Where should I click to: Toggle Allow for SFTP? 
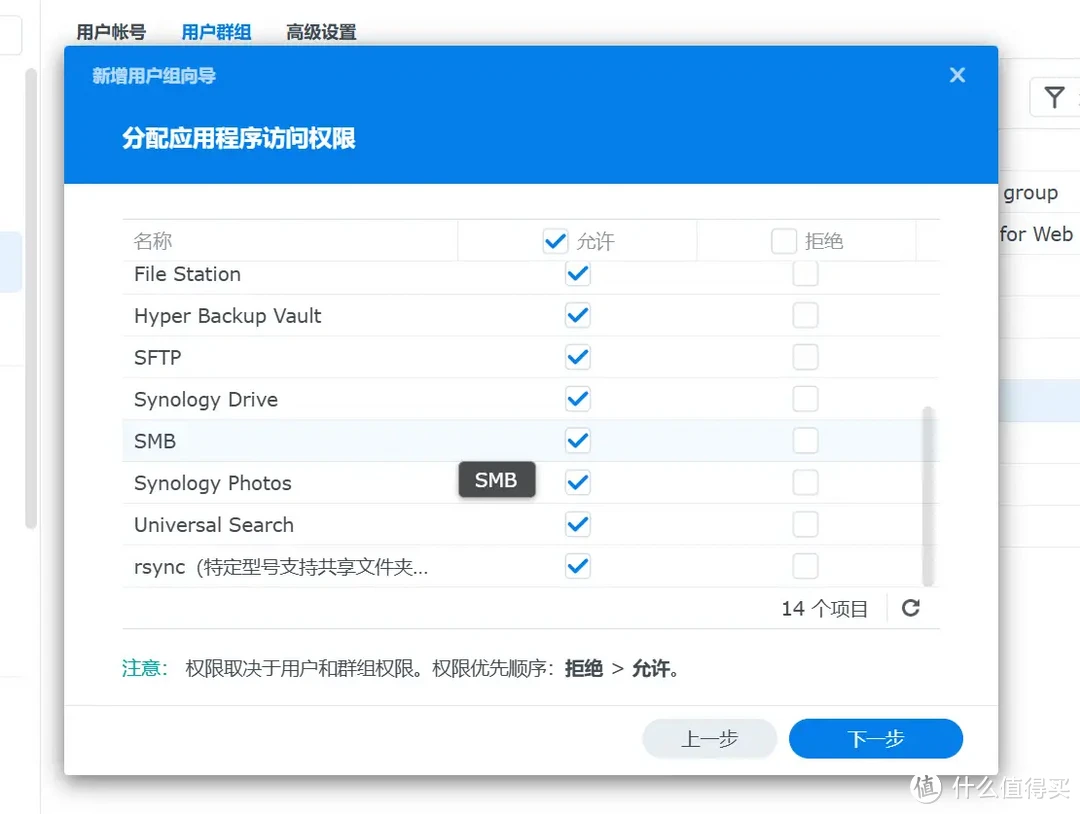577,356
